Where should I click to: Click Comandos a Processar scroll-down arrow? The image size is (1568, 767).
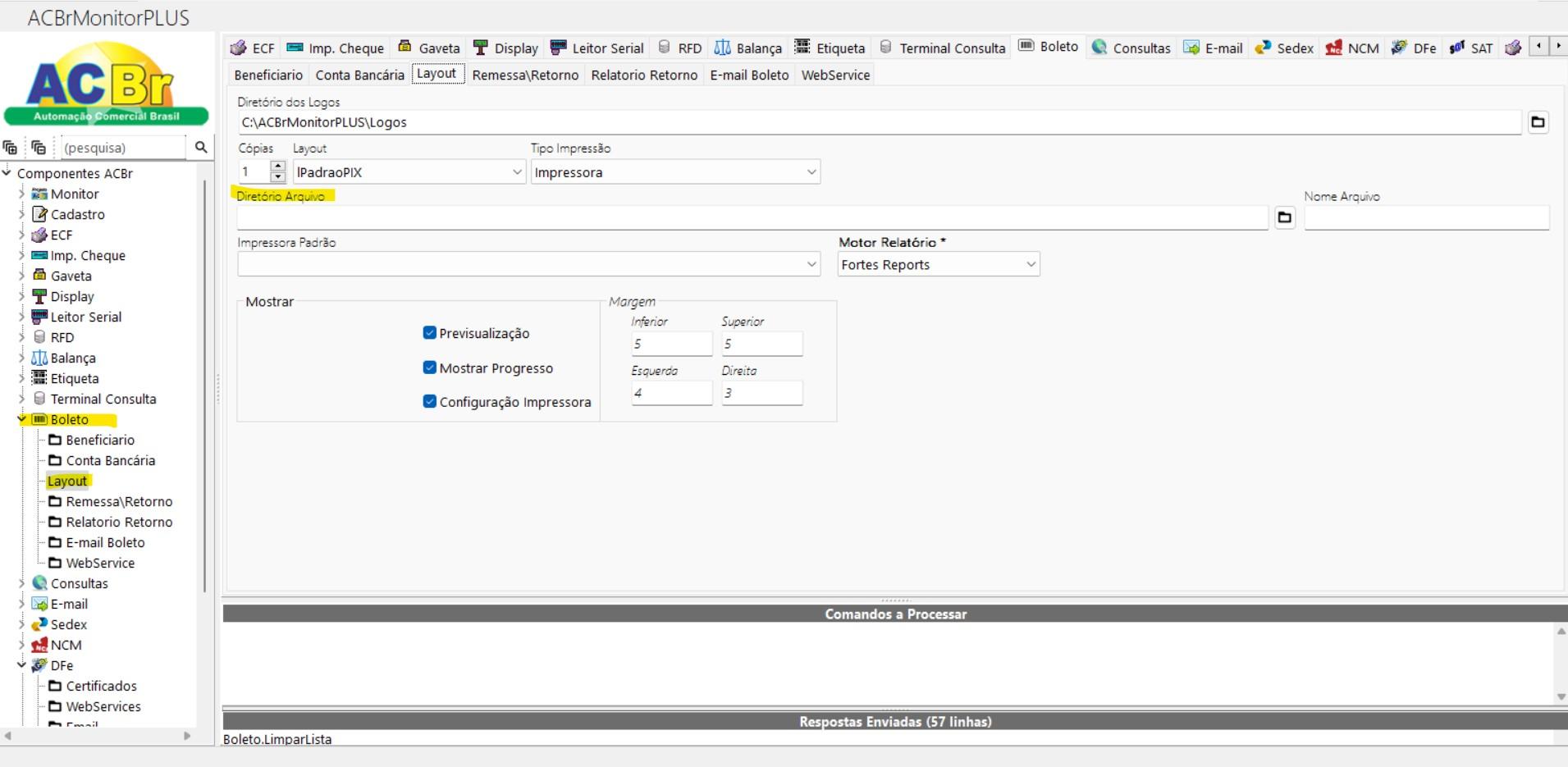(1561, 697)
